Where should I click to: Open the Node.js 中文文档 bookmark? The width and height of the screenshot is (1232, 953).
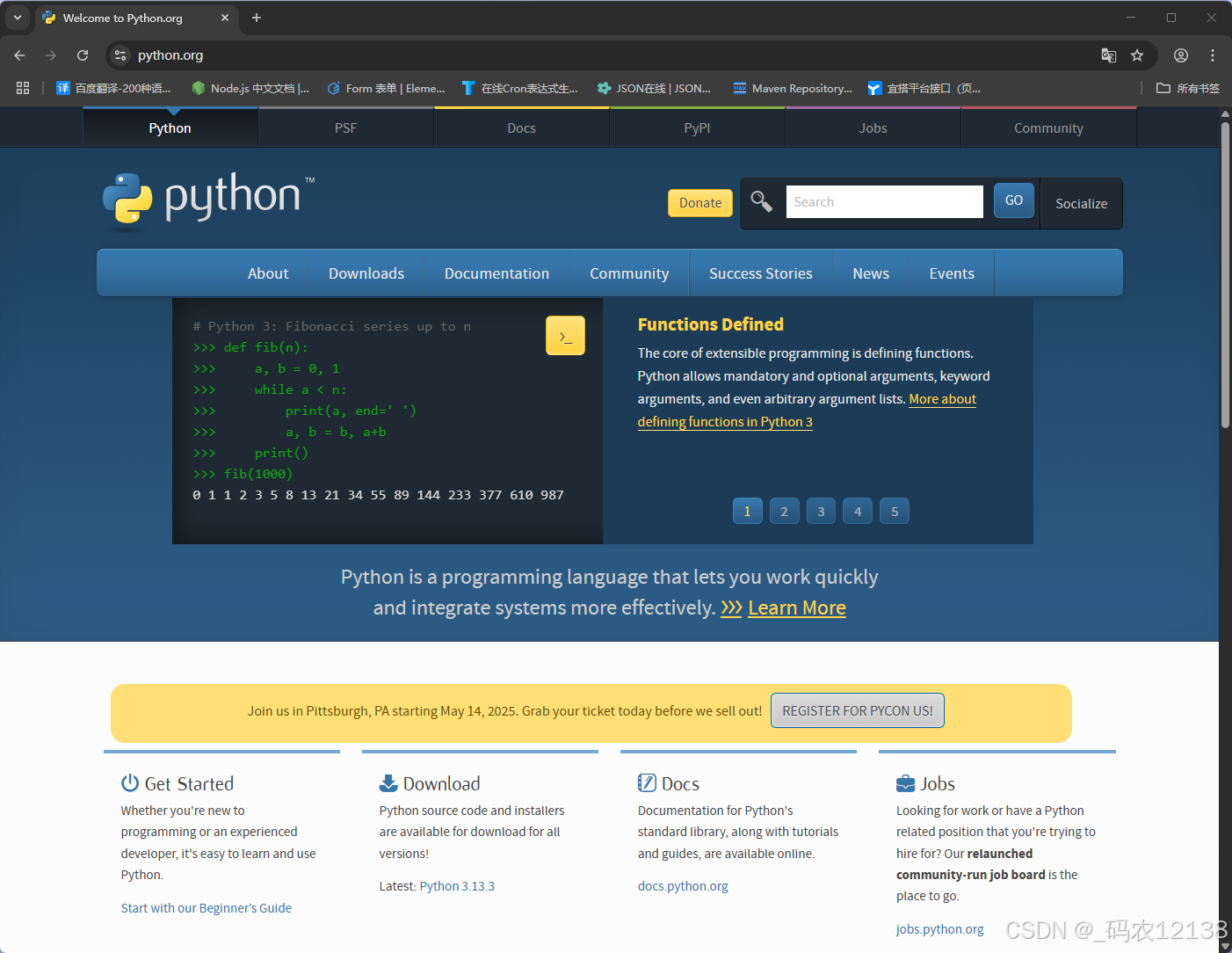250,88
